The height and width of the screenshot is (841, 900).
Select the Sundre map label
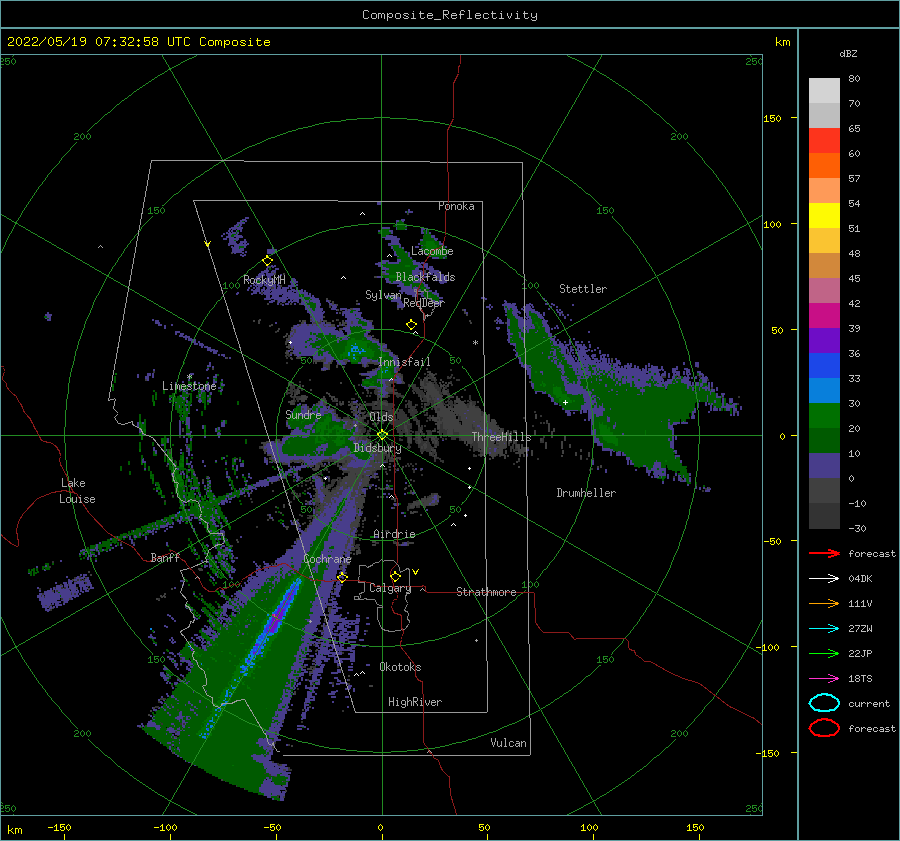[x=303, y=414]
